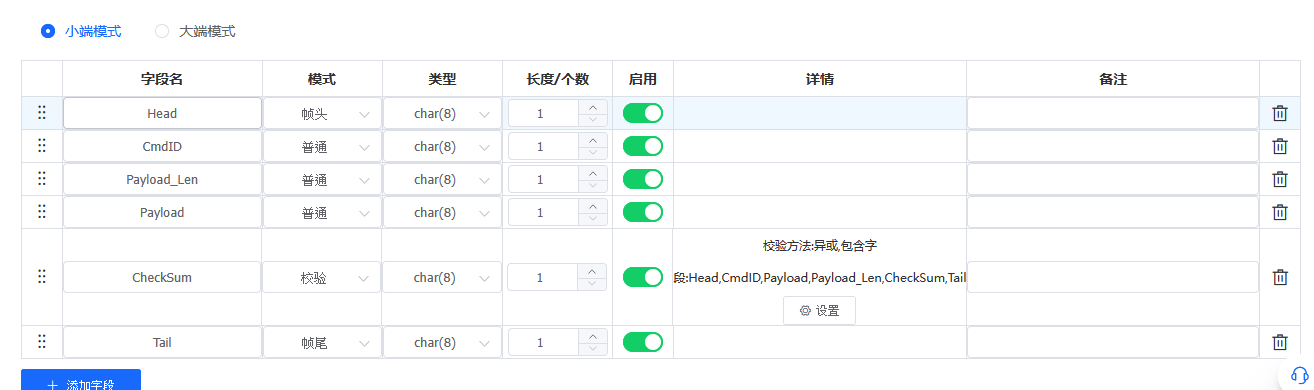This screenshot has width=1314, height=390.
Task: Increase the length value for Head
Action: [x=593, y=107]
